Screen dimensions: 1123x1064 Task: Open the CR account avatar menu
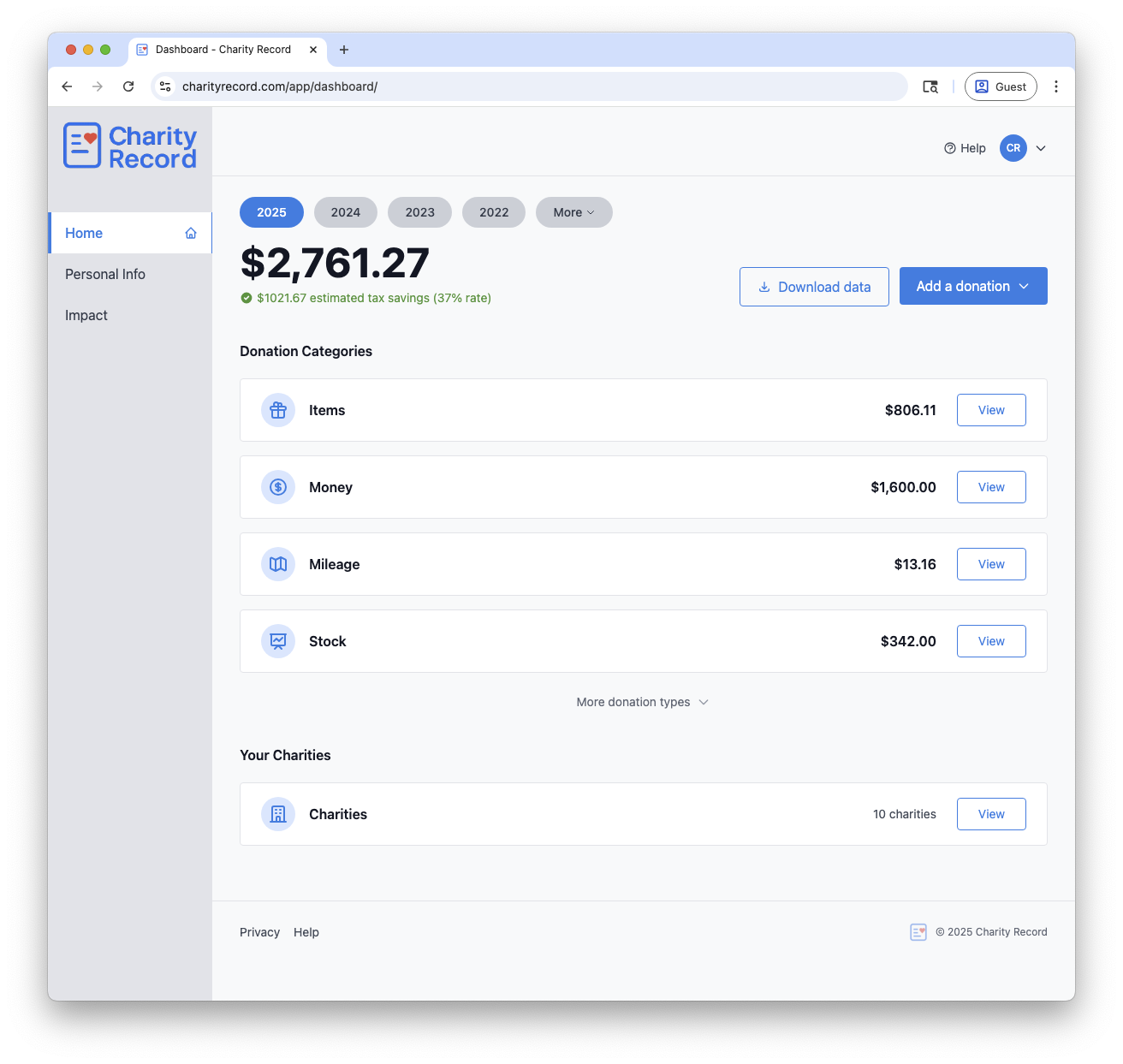tap(1013, 148)
